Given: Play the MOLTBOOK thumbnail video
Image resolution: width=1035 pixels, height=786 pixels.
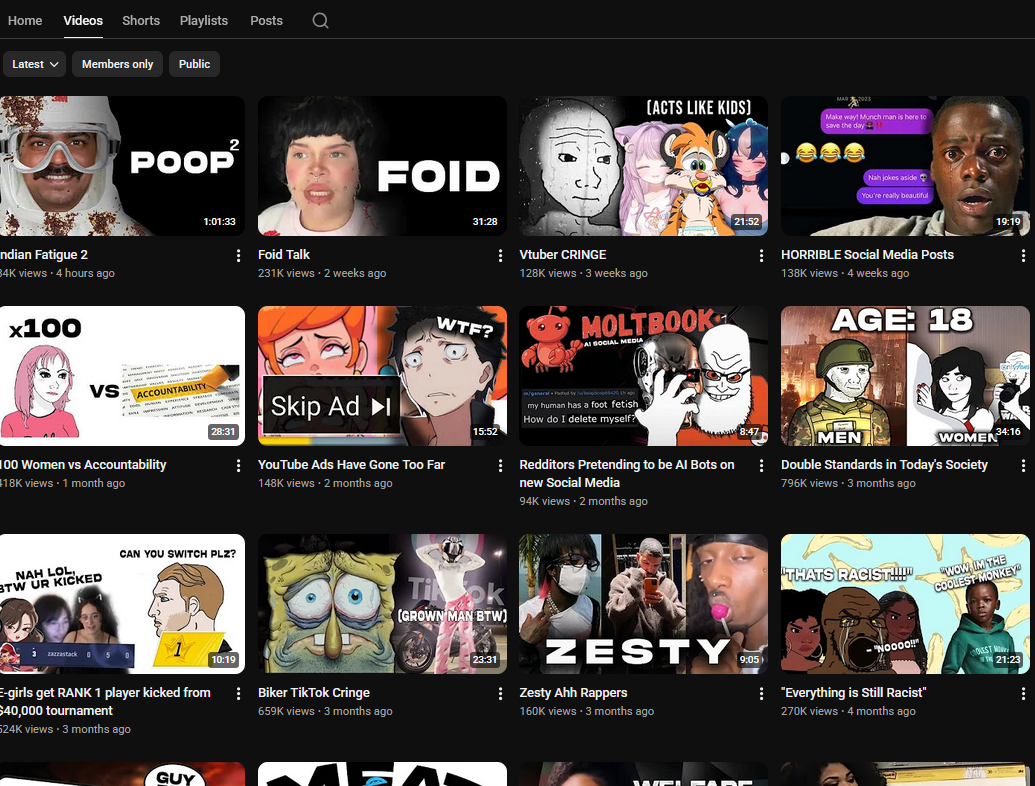Looking at the screenshot, I should point(644,376).
